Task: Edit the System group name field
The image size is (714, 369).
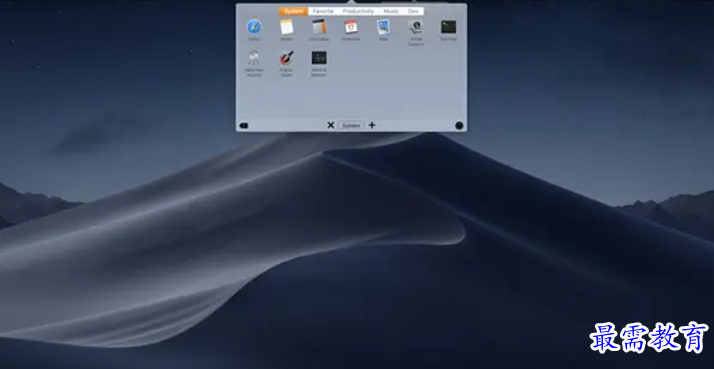Action: click(x=351, y=125)
